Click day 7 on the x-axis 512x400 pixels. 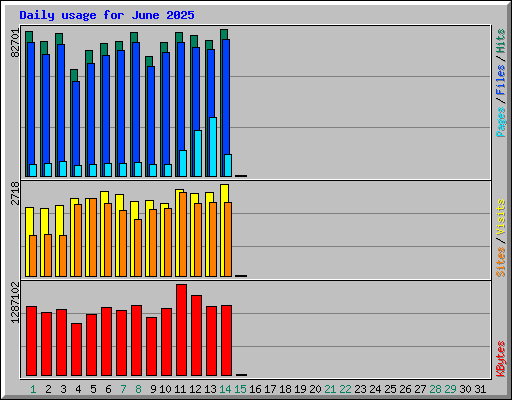(123, 389)
